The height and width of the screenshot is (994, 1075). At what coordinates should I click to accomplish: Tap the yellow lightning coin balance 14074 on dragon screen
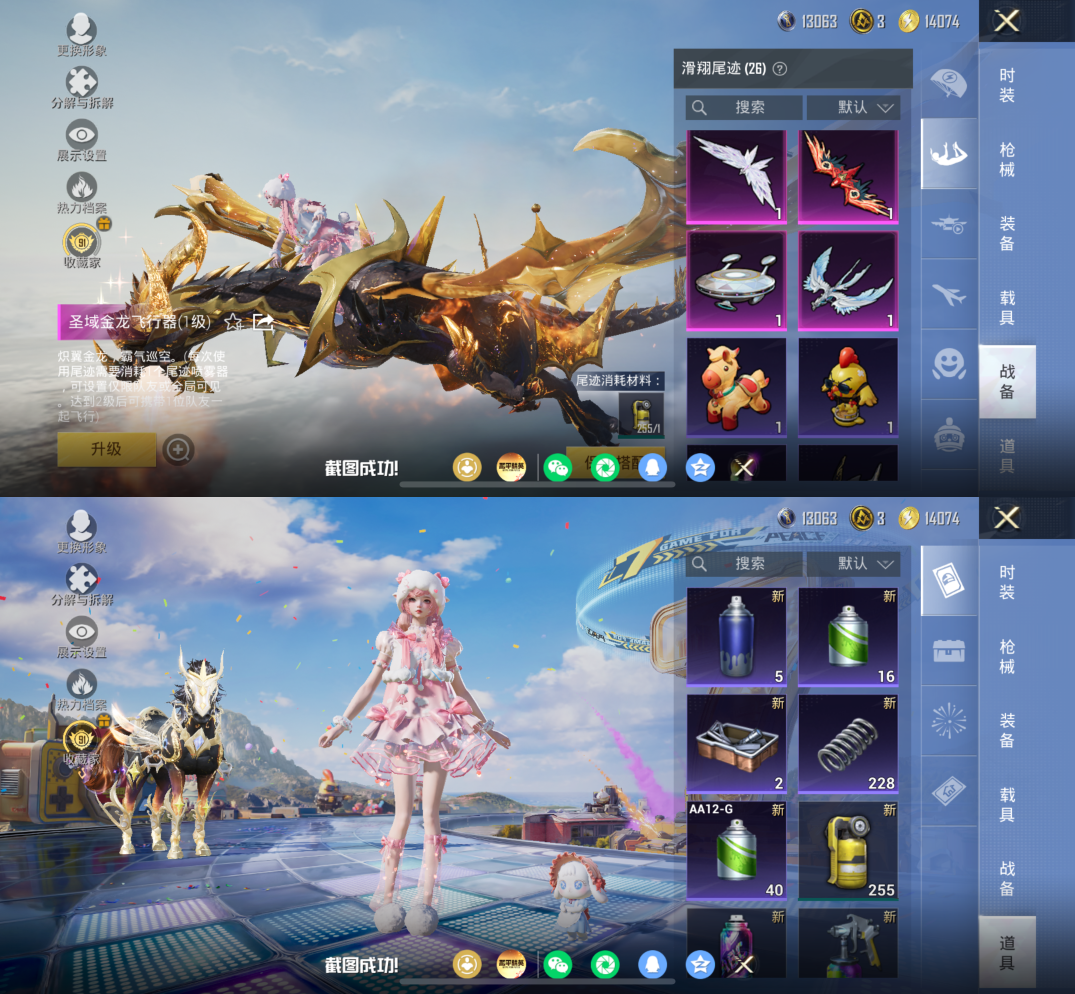click(930, 22)
